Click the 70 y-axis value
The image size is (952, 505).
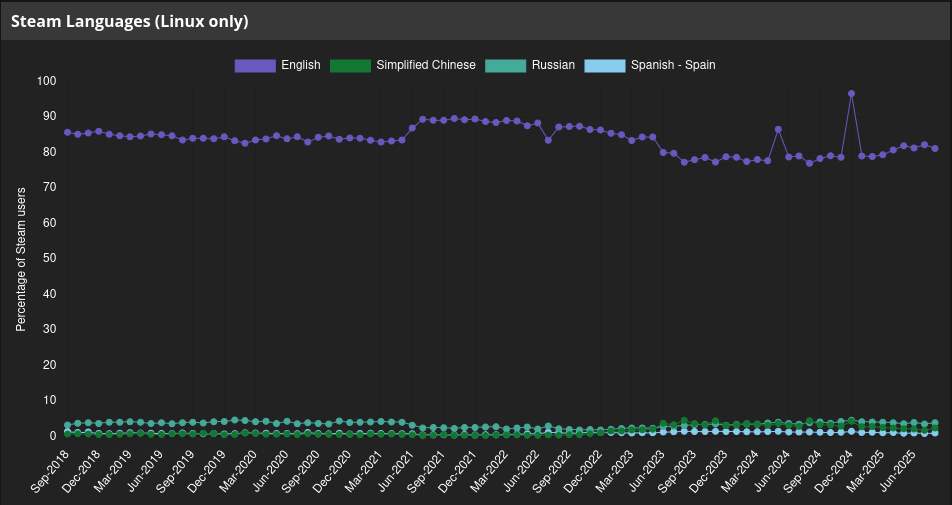(50, 188)
